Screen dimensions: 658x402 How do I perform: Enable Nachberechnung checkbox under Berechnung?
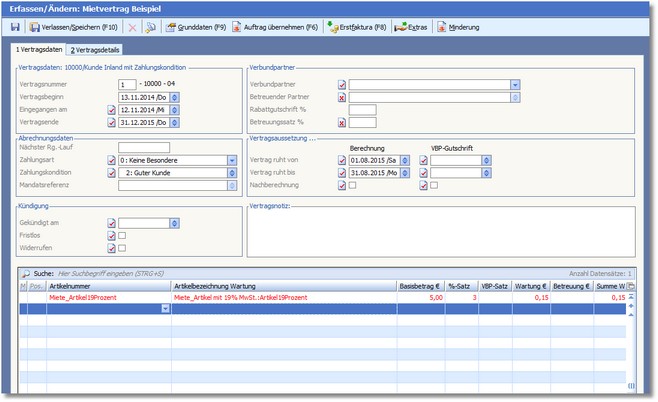pyautogui.click(x=353, y=185)
